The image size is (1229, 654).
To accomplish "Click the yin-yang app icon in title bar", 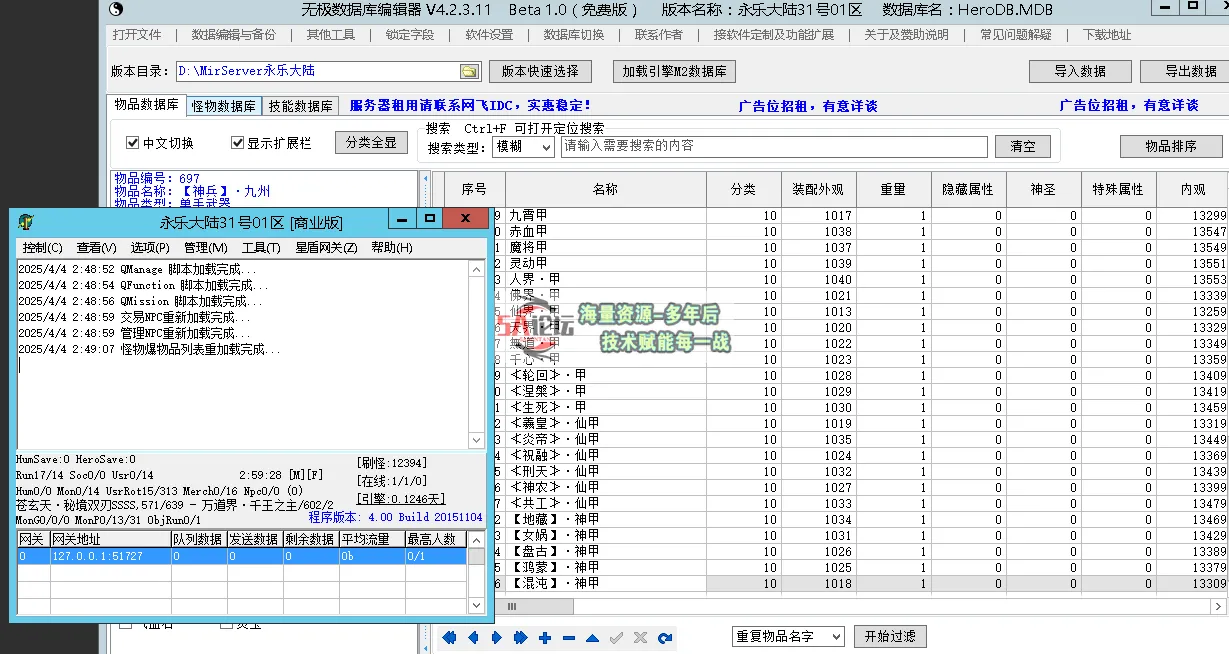I will pos(116,9).
